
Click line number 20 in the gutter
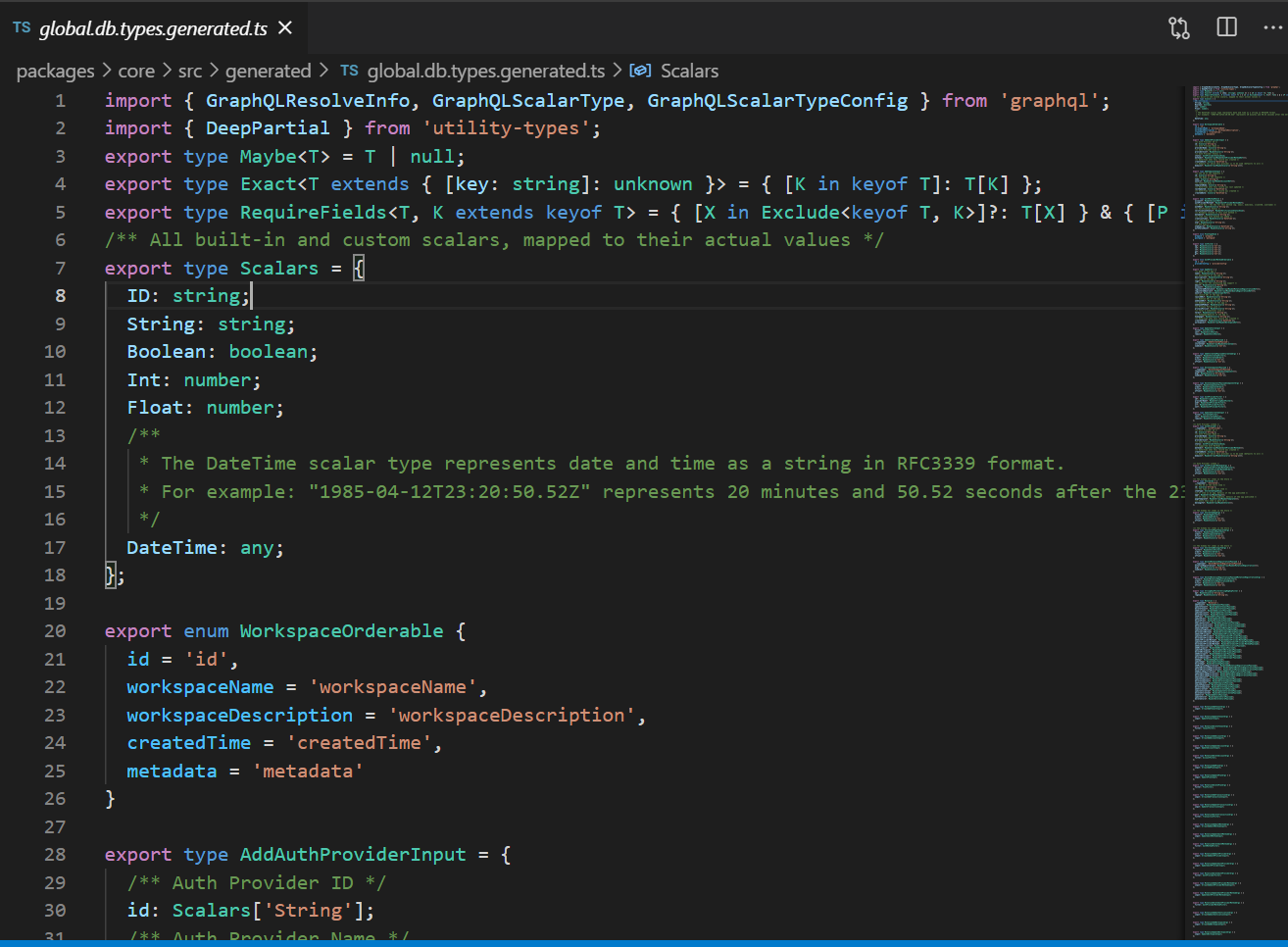55,631
